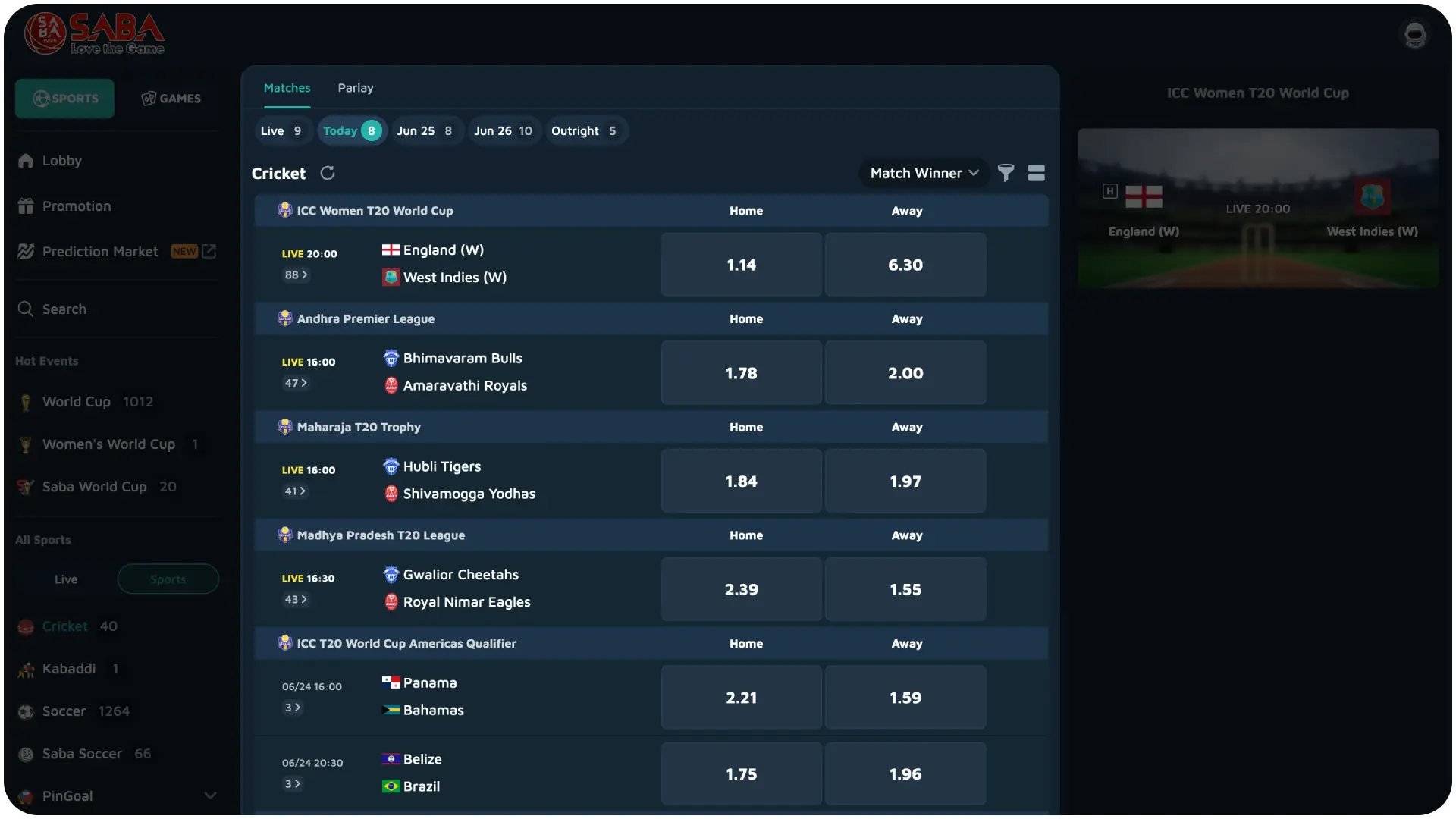Click the Prediction Market chart icon
Image resolution: width=1456 pixels, height=819 pixels.
coord(26,252)
